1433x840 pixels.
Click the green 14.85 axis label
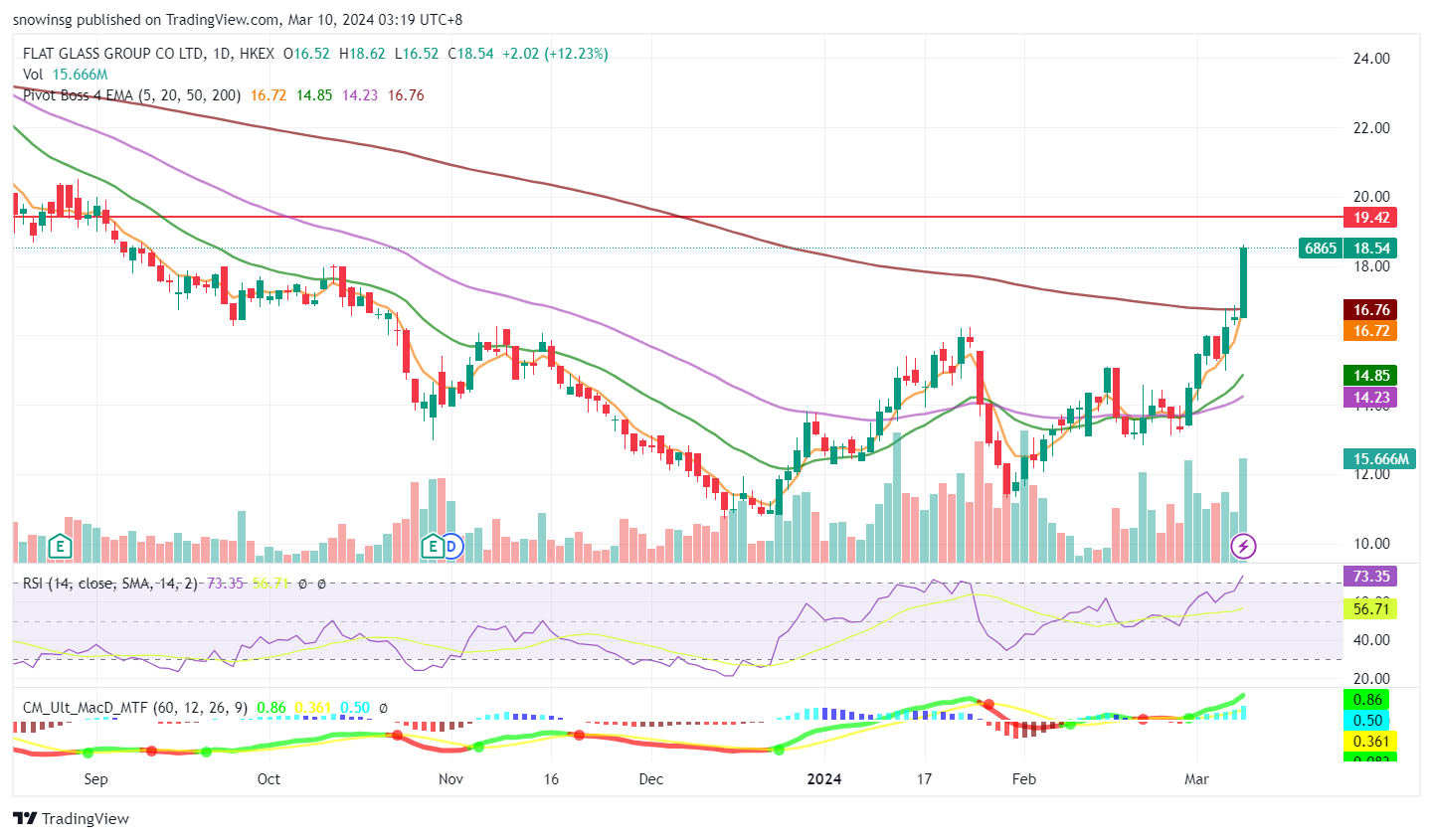(1370, 376)
